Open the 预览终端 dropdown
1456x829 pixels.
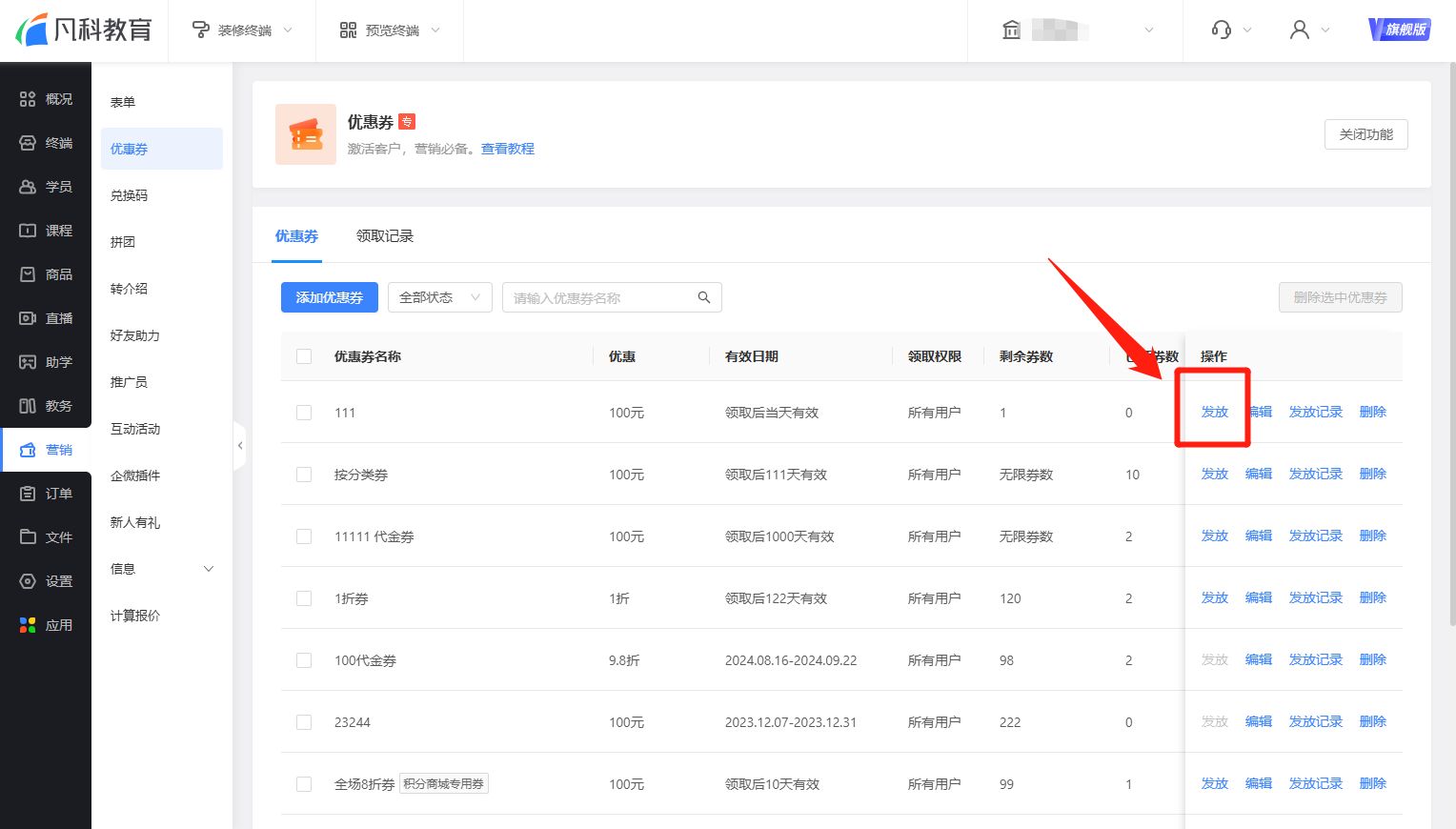tap(390, 30)
